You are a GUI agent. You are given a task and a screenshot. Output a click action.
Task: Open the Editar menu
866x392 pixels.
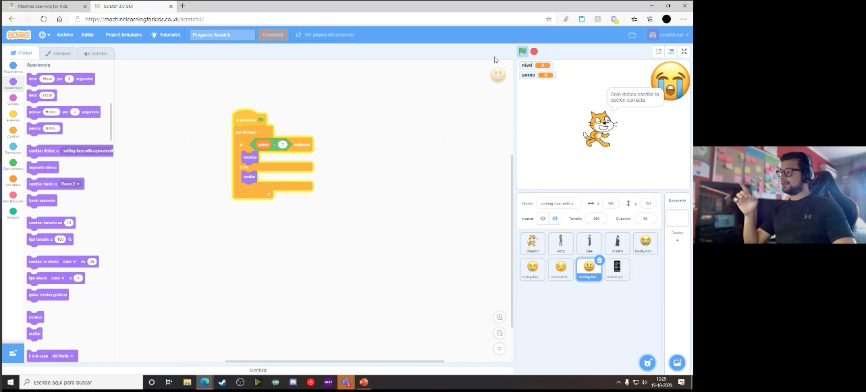coord(88,35)
